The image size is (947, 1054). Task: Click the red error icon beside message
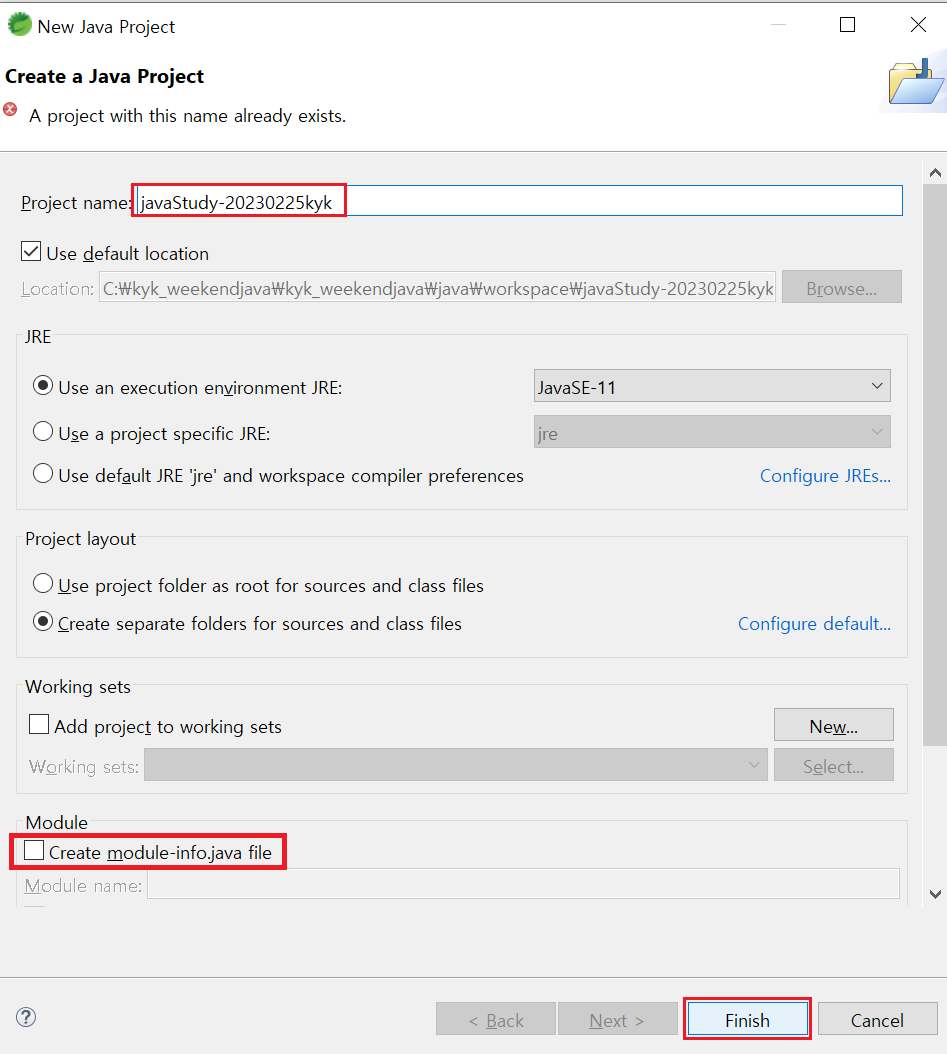[10, 109]
